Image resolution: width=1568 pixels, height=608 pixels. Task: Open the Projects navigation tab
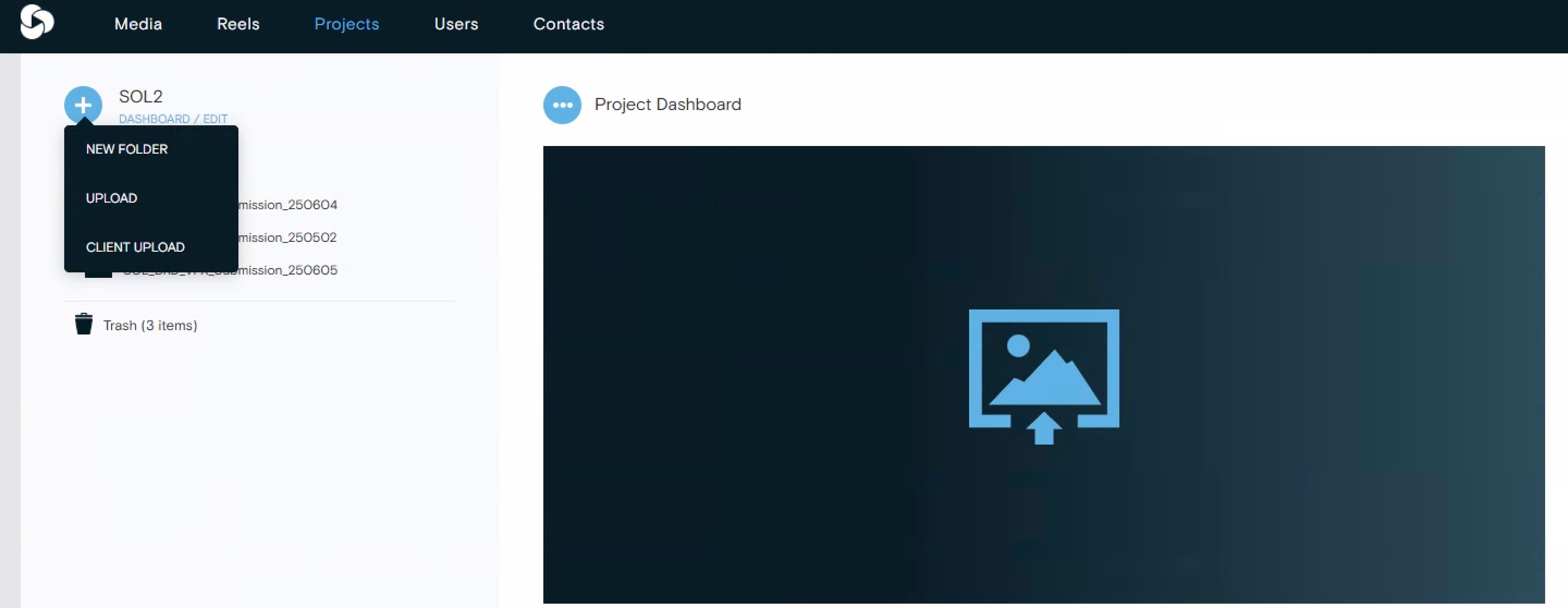(346, 24)
